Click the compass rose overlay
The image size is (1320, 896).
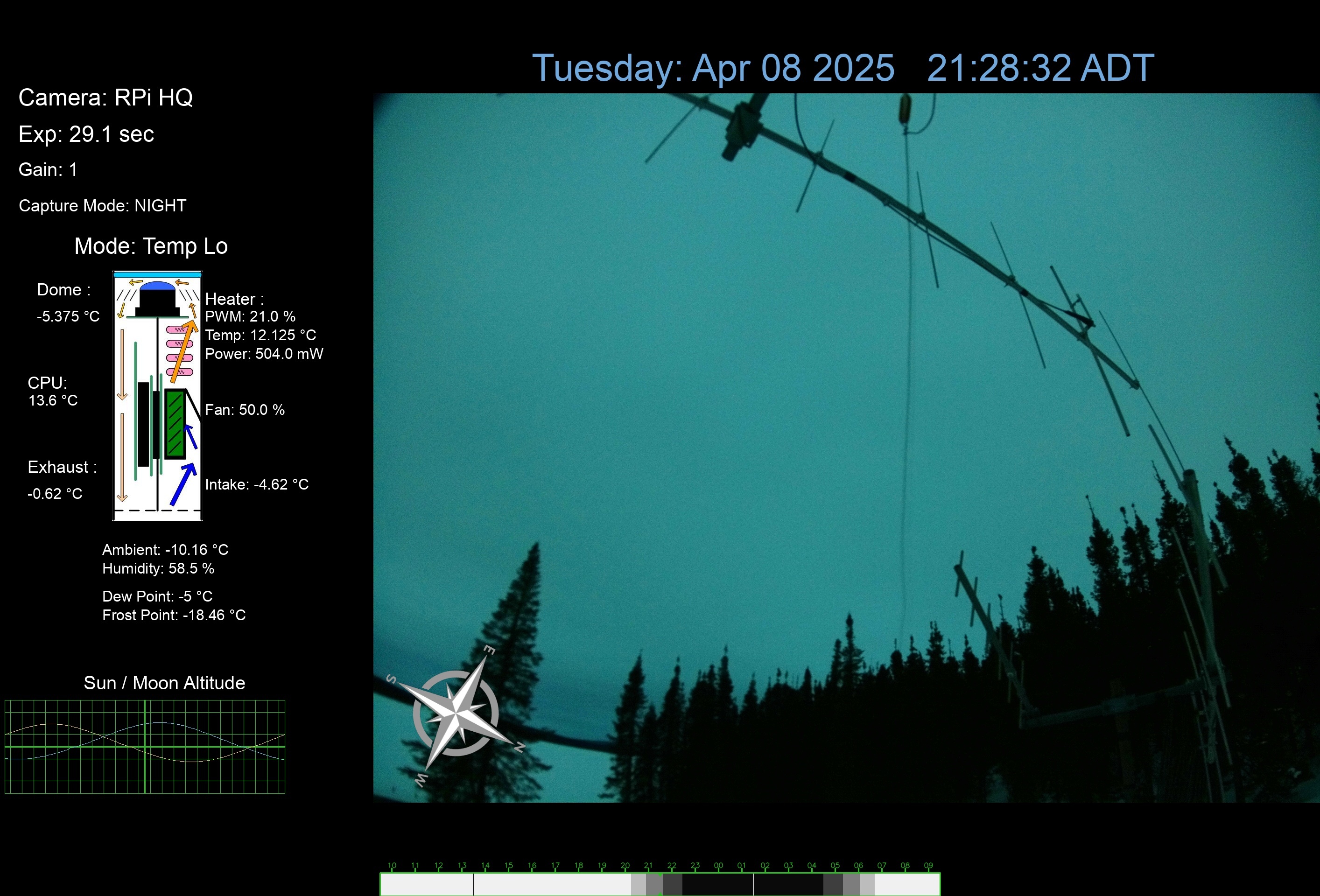[x=456, y=713]
